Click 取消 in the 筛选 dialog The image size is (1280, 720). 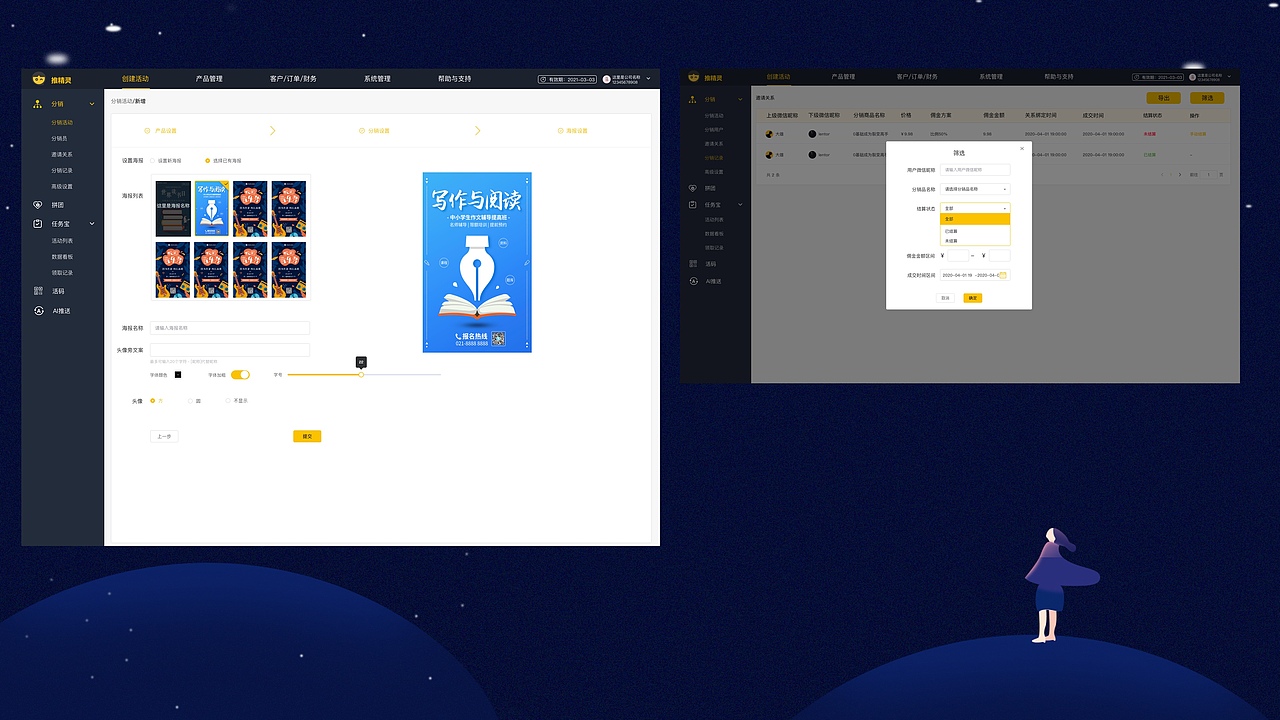click(945, 298)
